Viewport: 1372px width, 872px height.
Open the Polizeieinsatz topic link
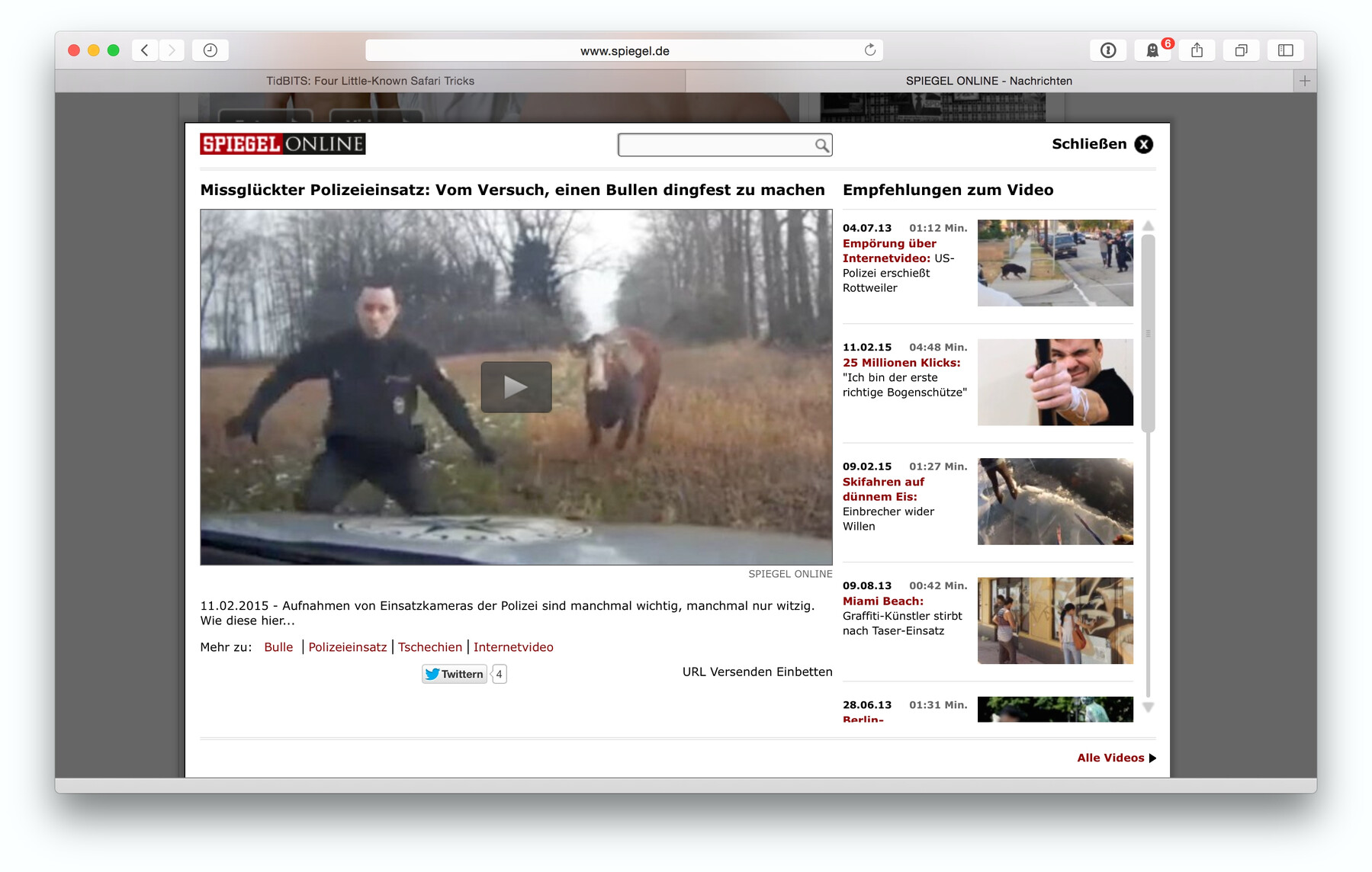[347, 647]
